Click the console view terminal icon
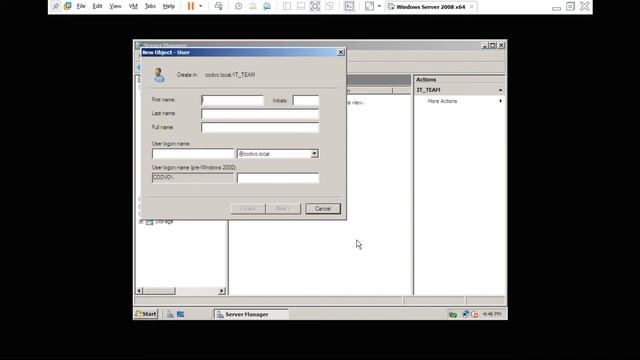 [349, 6]
